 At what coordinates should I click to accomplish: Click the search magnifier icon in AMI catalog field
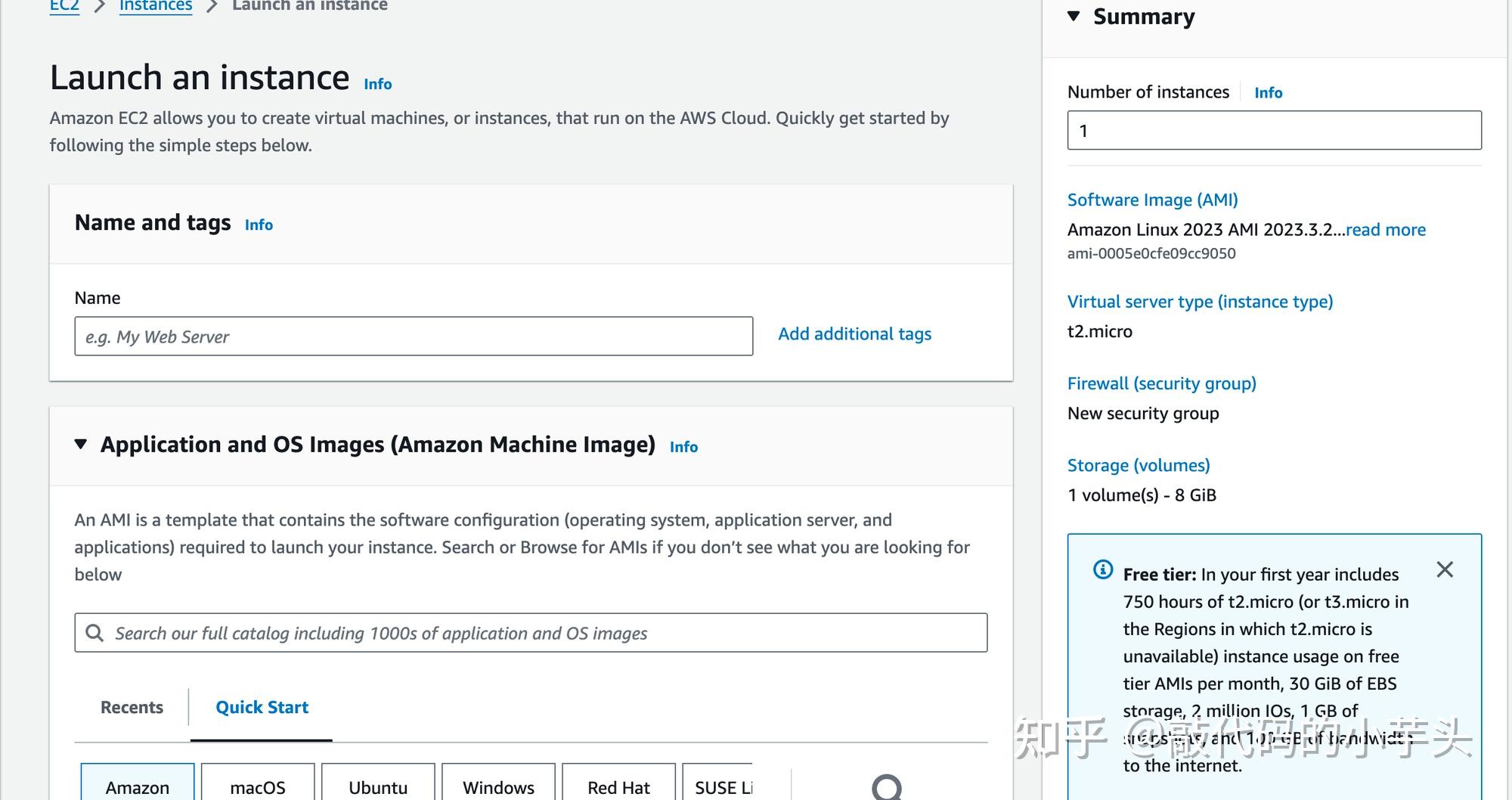click(94, 633)
